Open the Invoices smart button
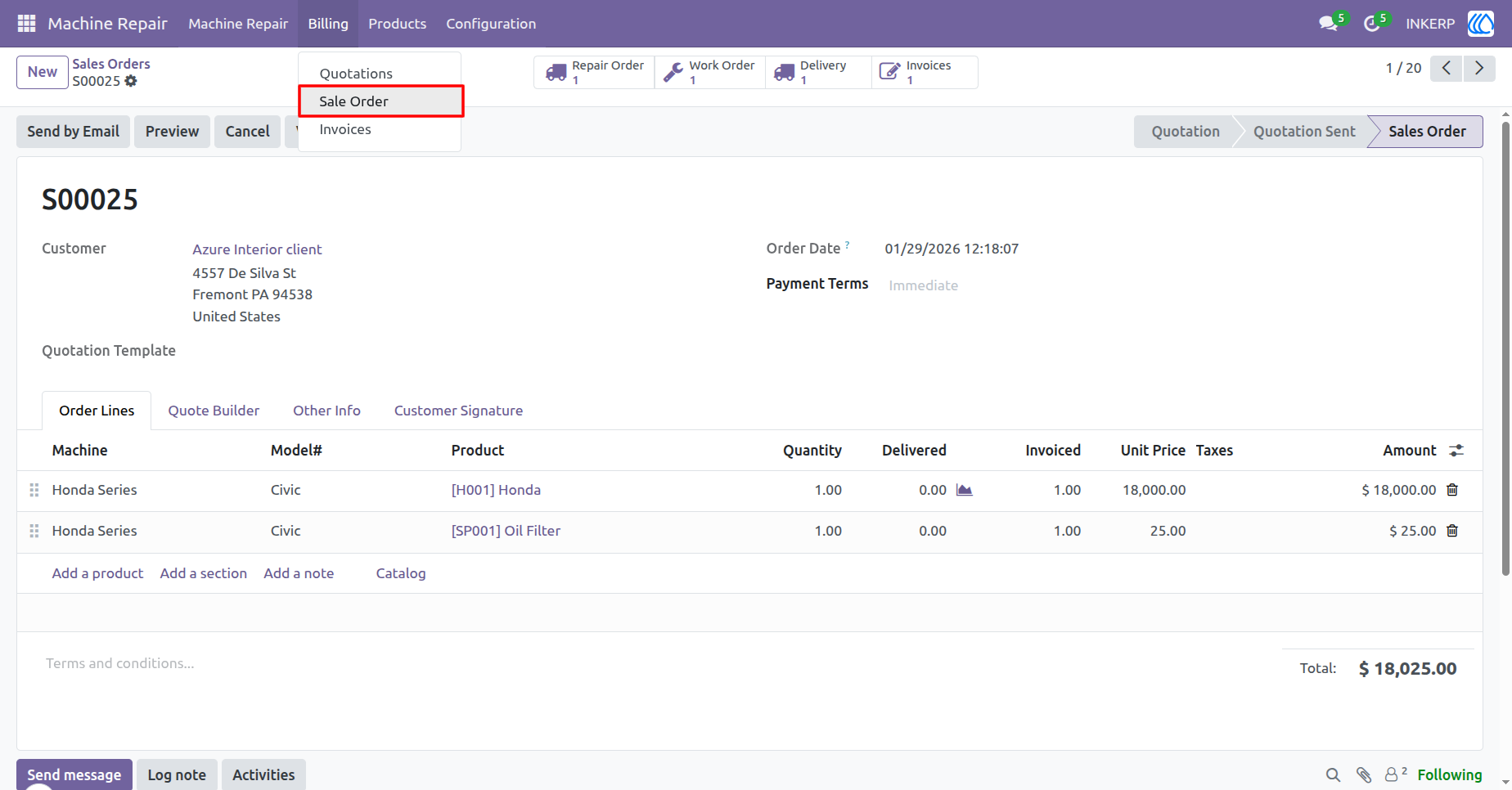This screenshot has height=790, width=1512. click(x=925, y=72)
